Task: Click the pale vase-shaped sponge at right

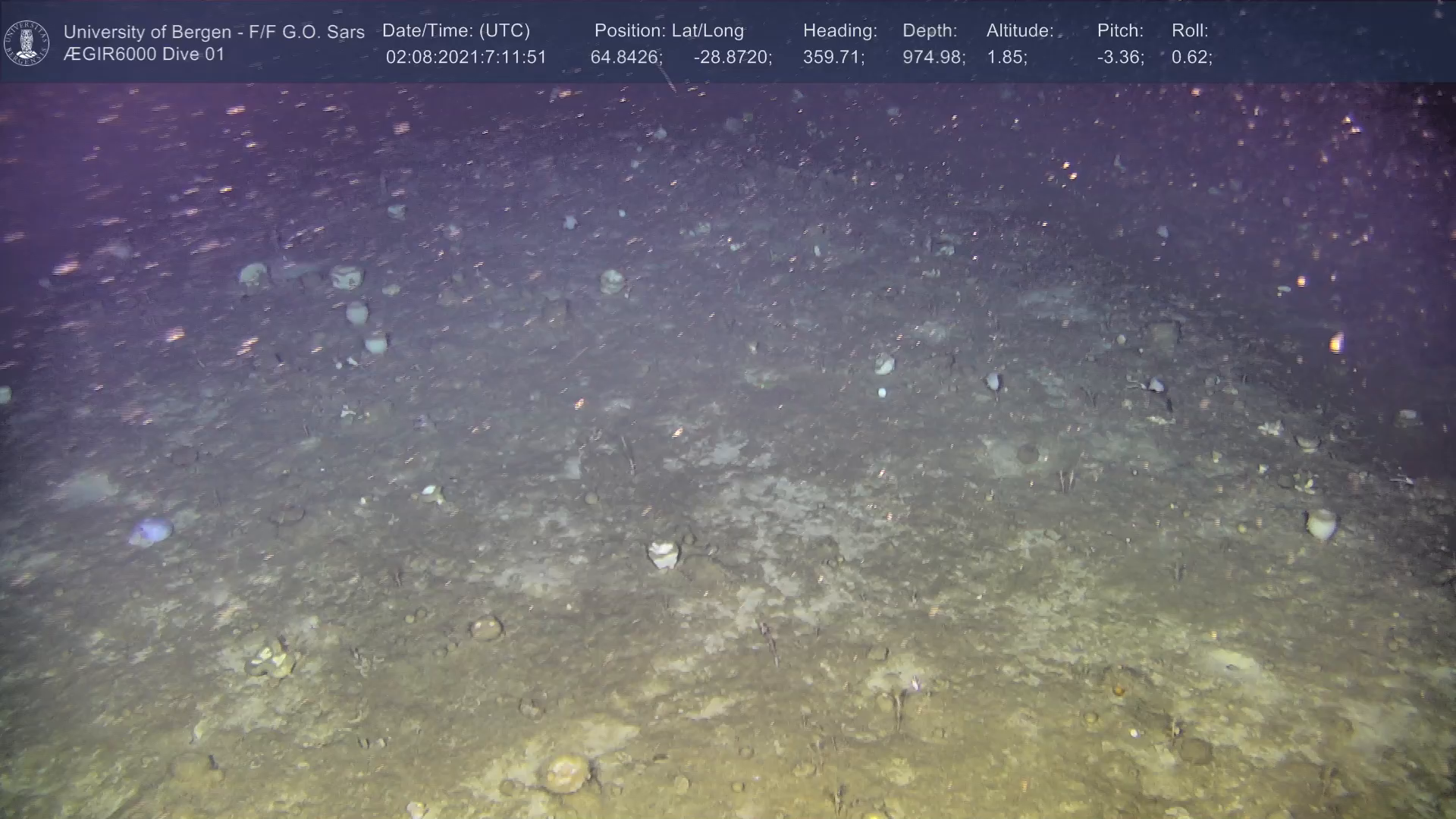Action: [x=1321, y=523]
